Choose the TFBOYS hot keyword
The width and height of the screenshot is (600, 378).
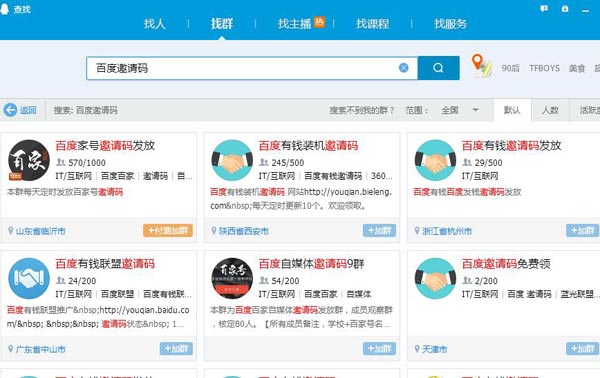(544, 68)
